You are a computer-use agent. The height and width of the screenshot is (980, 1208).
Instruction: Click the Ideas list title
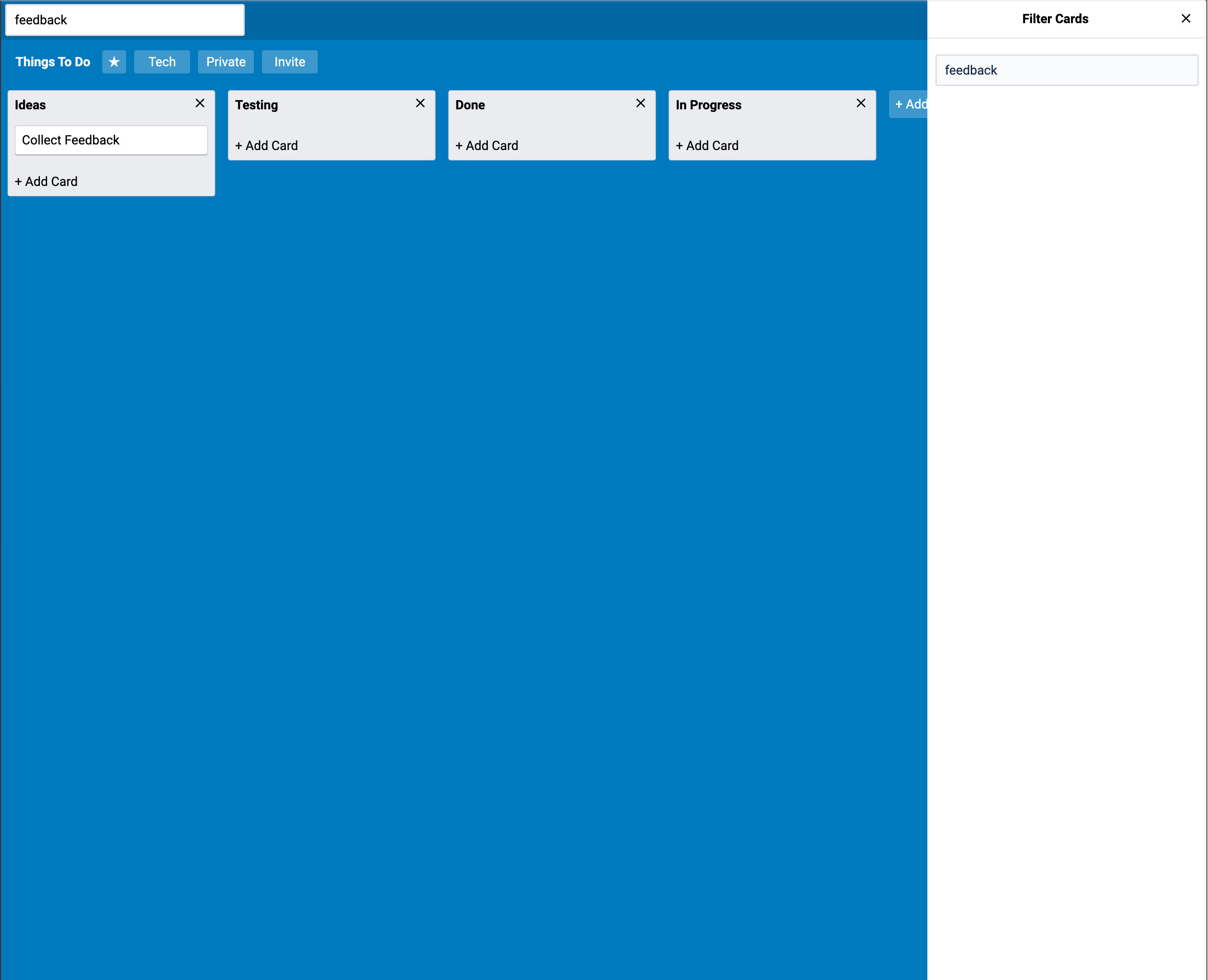[30, 105]
